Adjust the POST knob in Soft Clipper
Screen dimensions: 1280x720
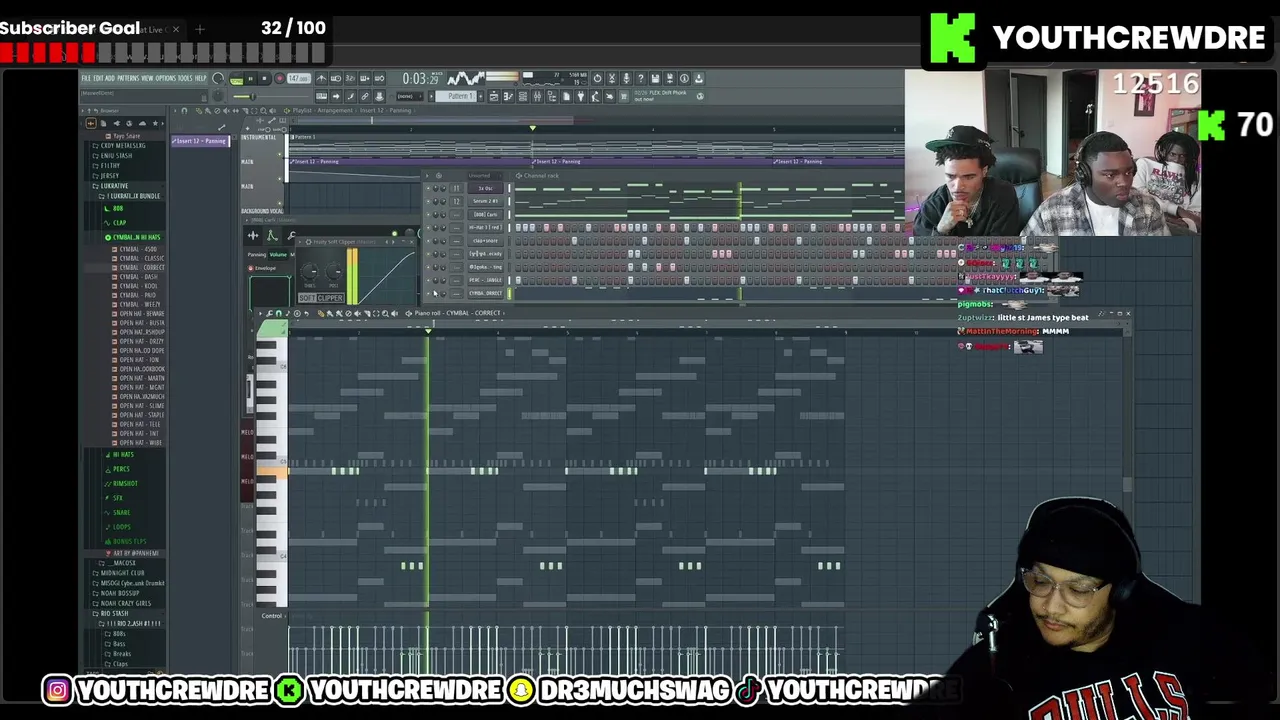tap(334, 271)
